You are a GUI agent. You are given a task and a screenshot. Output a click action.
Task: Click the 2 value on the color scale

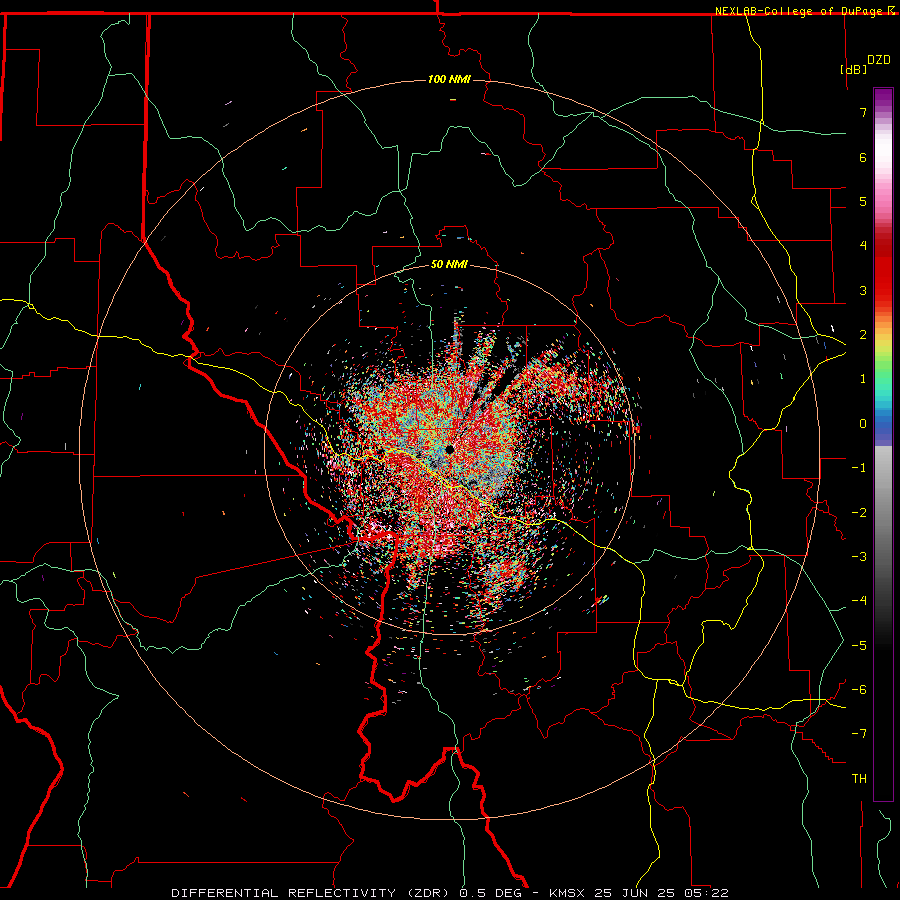click(863, 335)
